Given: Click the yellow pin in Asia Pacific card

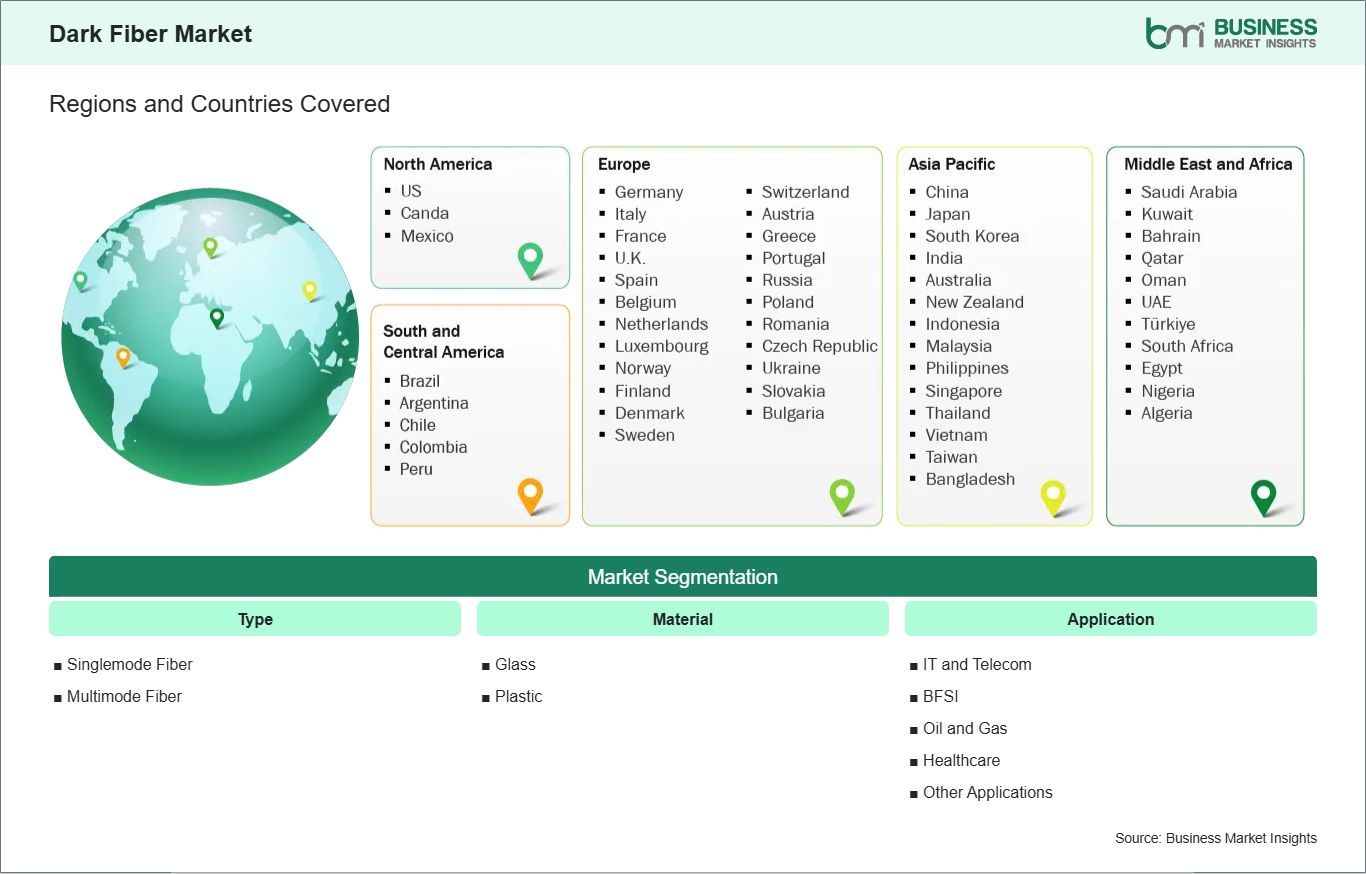Looking at the screenshot, I should point(1053,496).
